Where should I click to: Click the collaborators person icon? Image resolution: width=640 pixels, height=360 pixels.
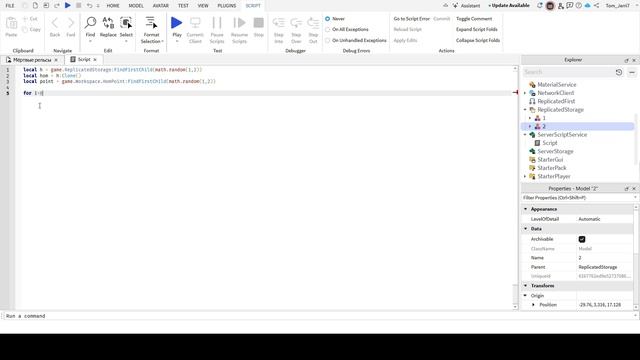coord(561,6)
